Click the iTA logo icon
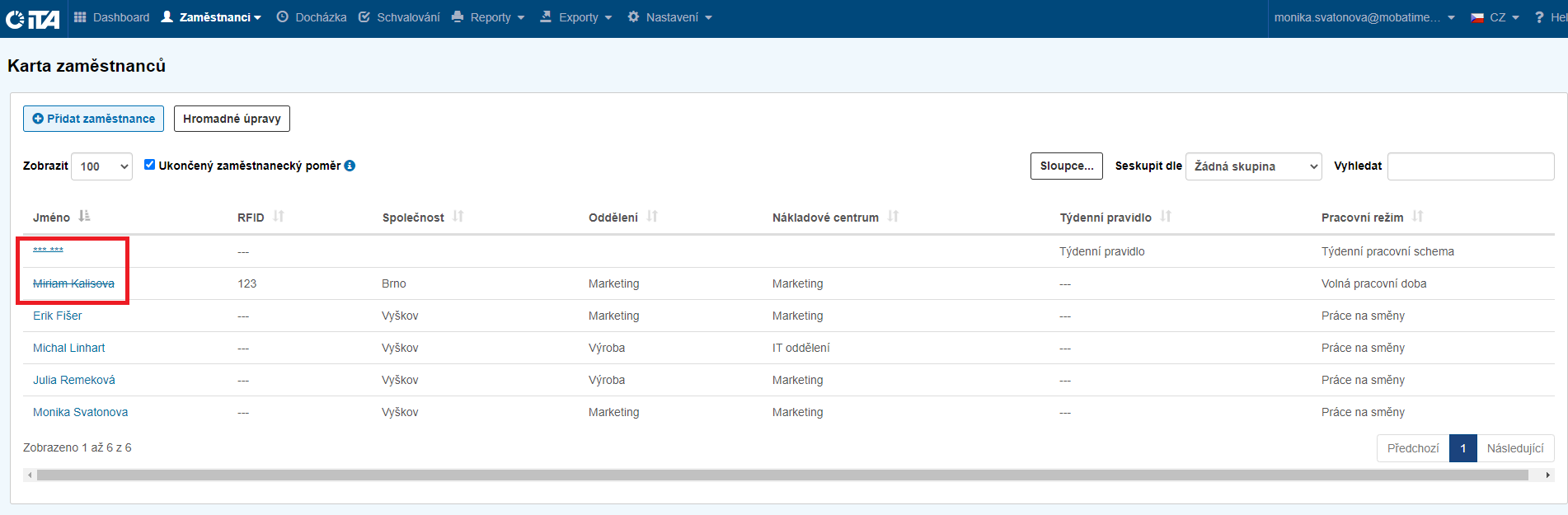The image size is (1568, 515). pos(33,18)
